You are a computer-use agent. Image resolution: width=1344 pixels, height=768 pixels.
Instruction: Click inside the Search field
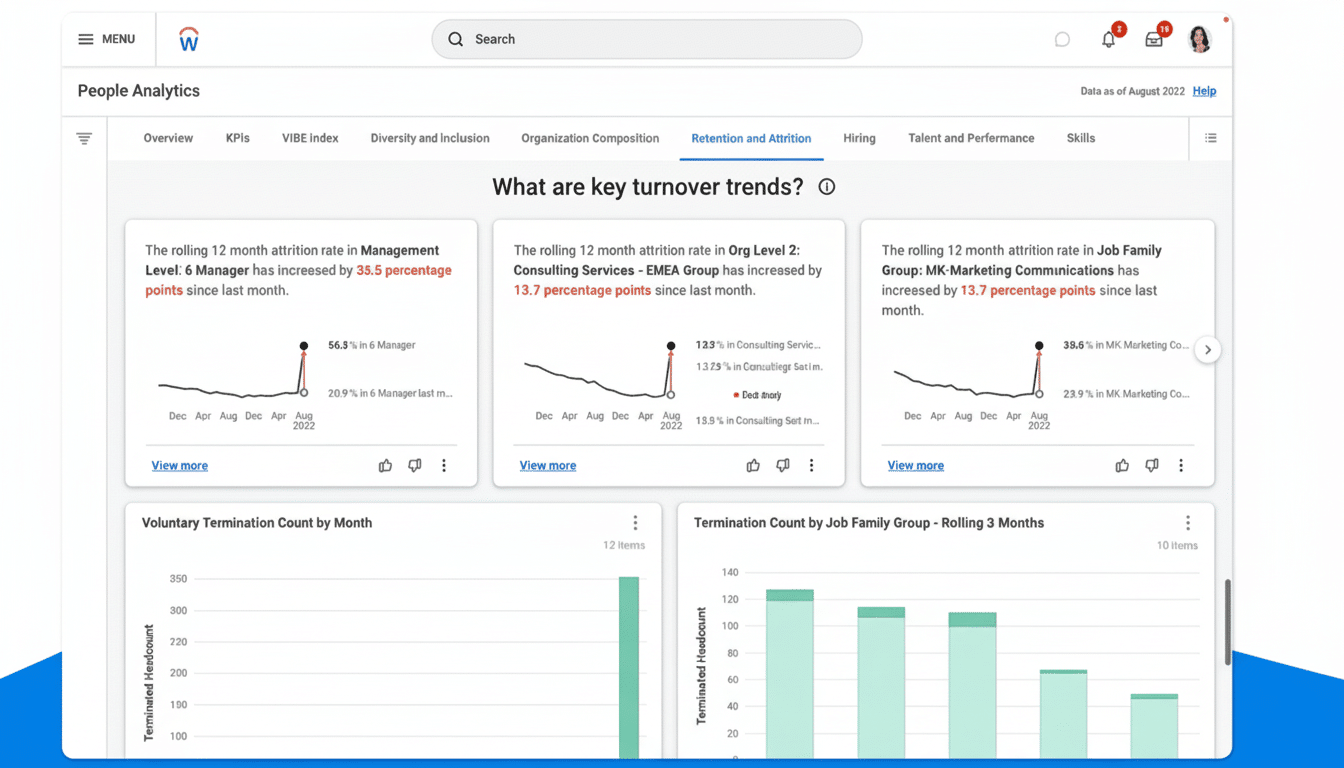pos(646,39)
